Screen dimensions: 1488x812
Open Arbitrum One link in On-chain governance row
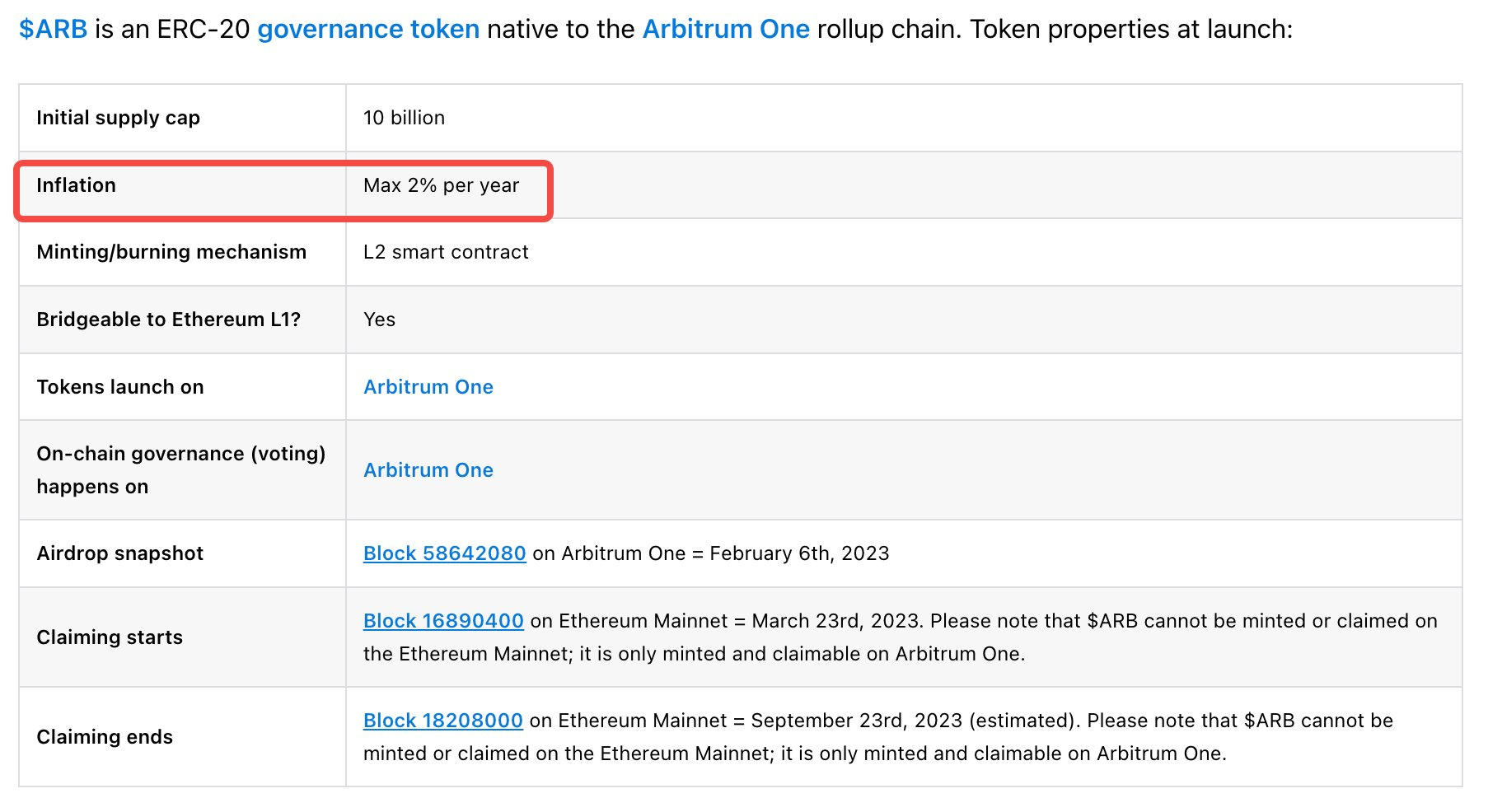pos(428,470)
